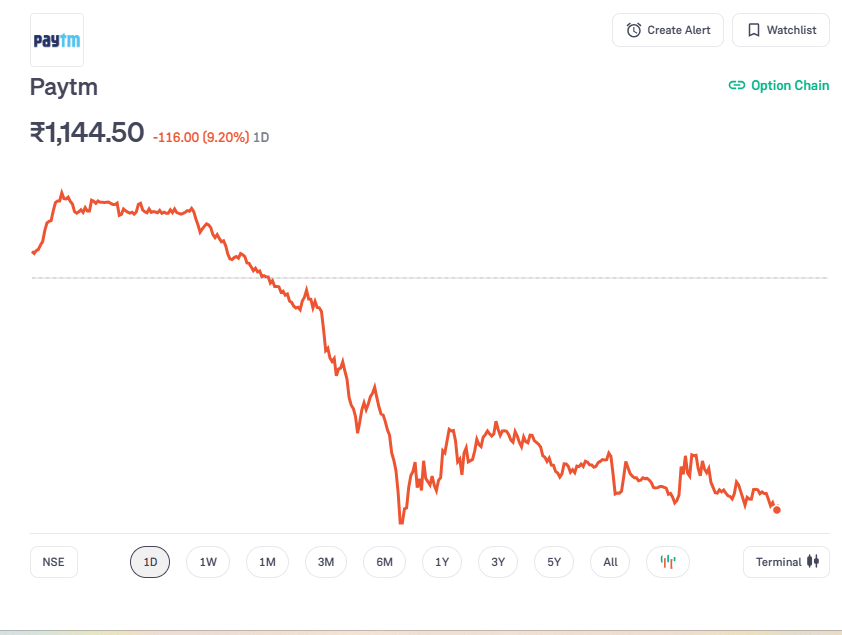Open the Option Chain link

click(790, 85)
